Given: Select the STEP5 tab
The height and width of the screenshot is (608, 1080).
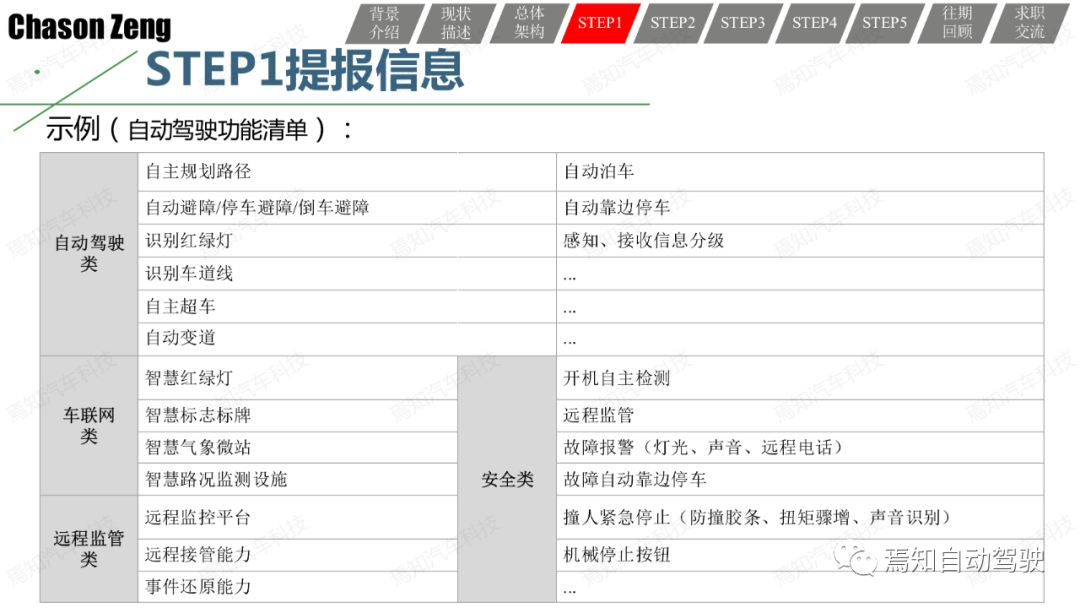Looking at the screenshot, I should (x=885, y=23).
